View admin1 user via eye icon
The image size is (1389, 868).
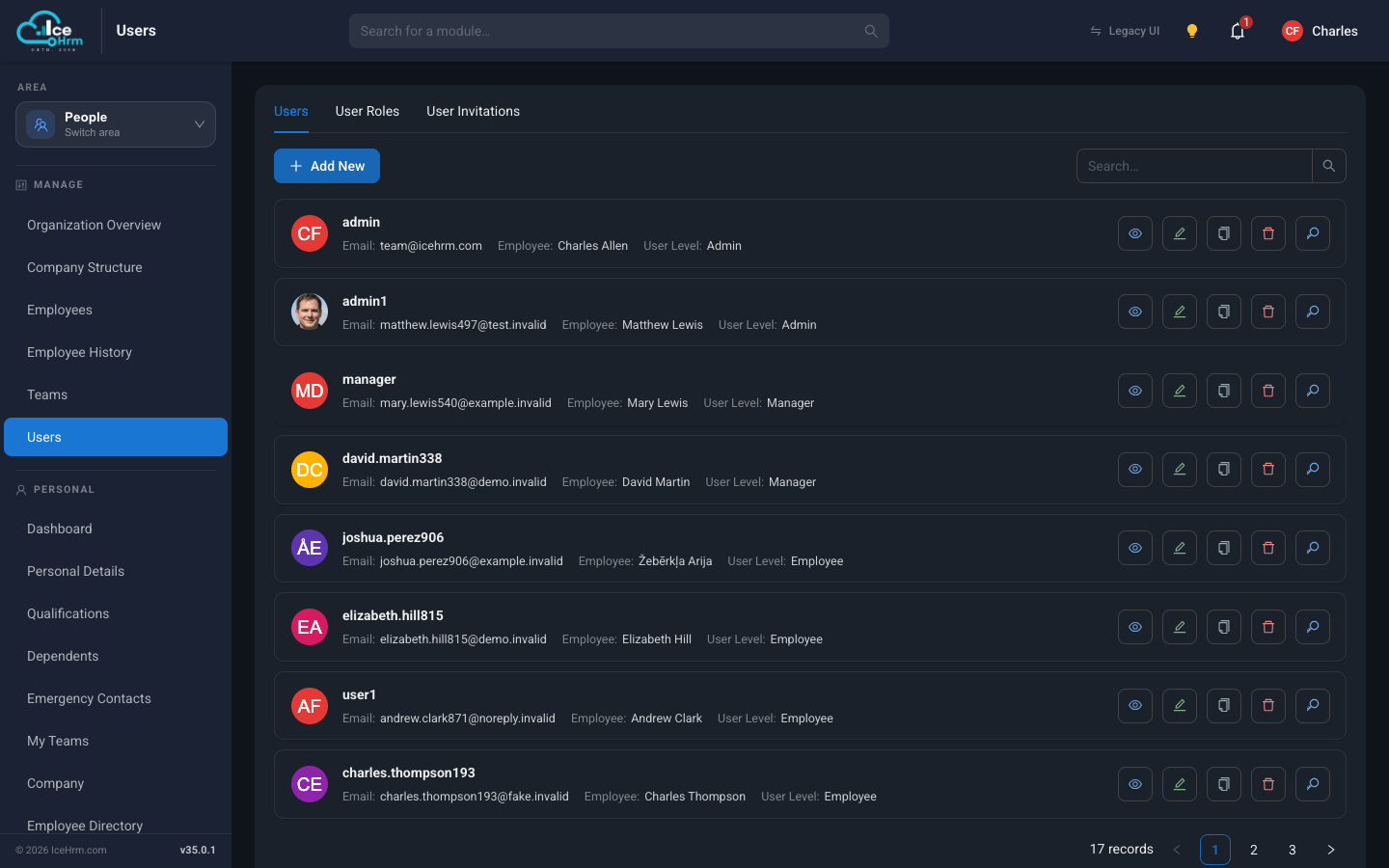pyautogui.click(x=1135, y=312)
